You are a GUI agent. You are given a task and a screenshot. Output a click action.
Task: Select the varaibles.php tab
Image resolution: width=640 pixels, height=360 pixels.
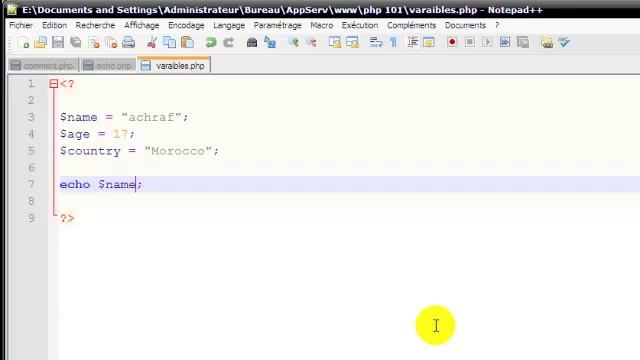click(x=174, y=65)
